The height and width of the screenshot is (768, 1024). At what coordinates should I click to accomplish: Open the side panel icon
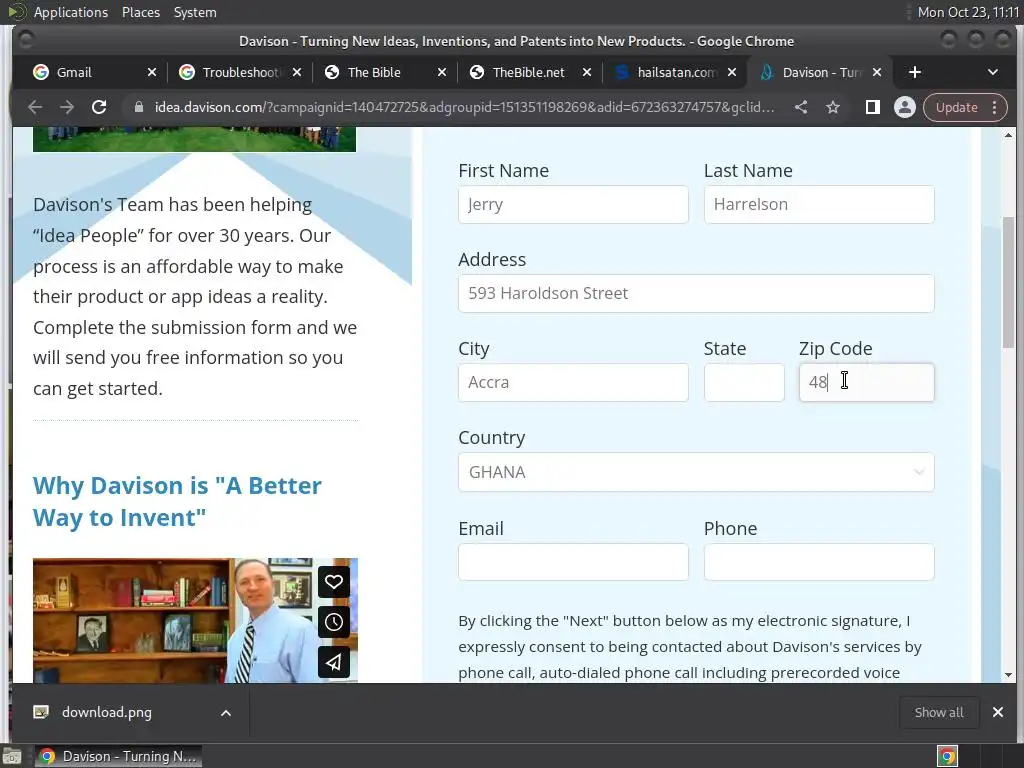coord(872,107)
